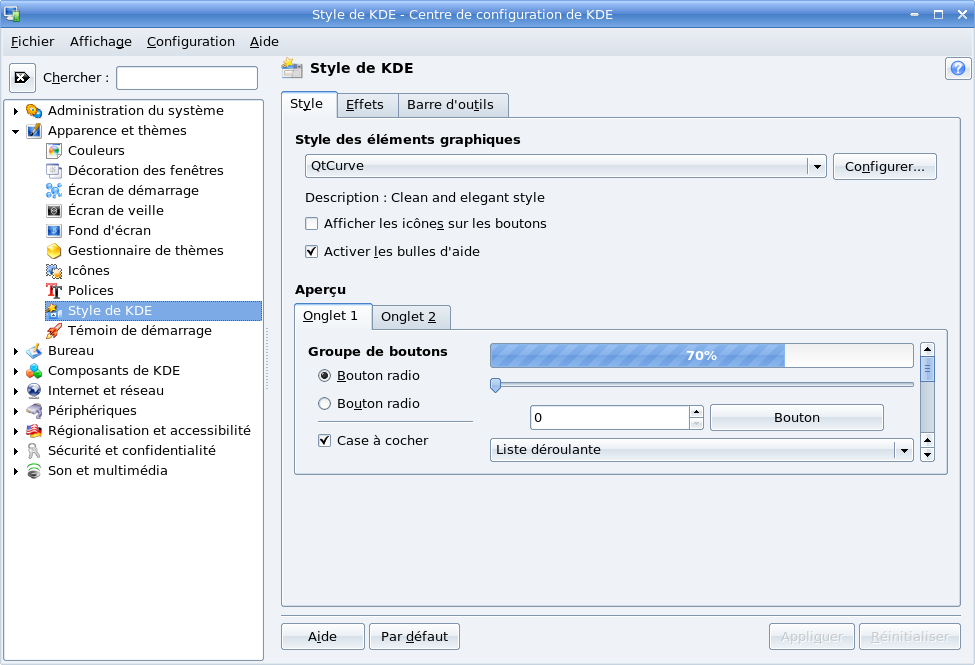
Task: Click the preview Bouton button
Action: coord(797,417)
